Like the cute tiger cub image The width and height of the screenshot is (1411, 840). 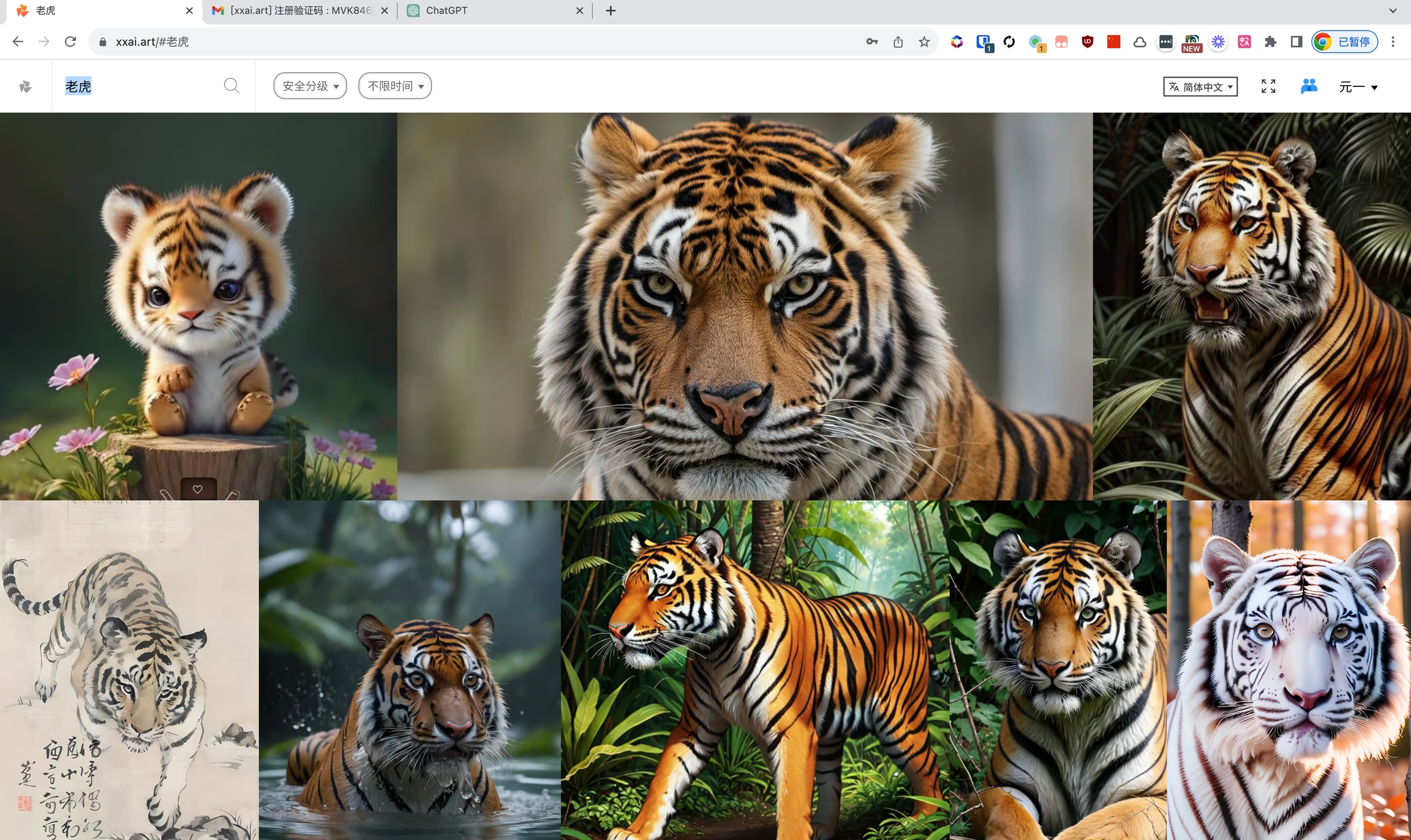pos(198,489)
